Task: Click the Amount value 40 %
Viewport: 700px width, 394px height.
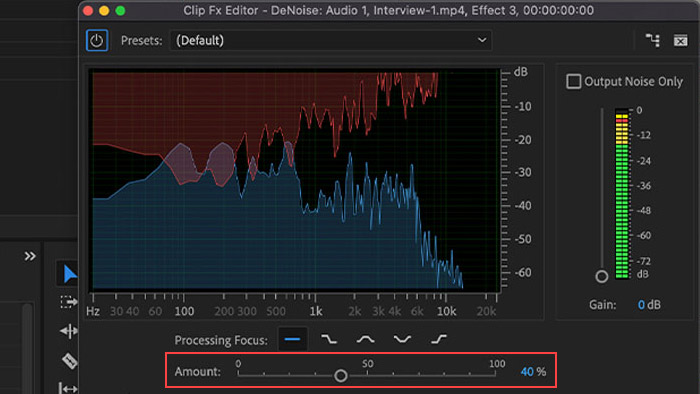Action: (x=533, y=372)
